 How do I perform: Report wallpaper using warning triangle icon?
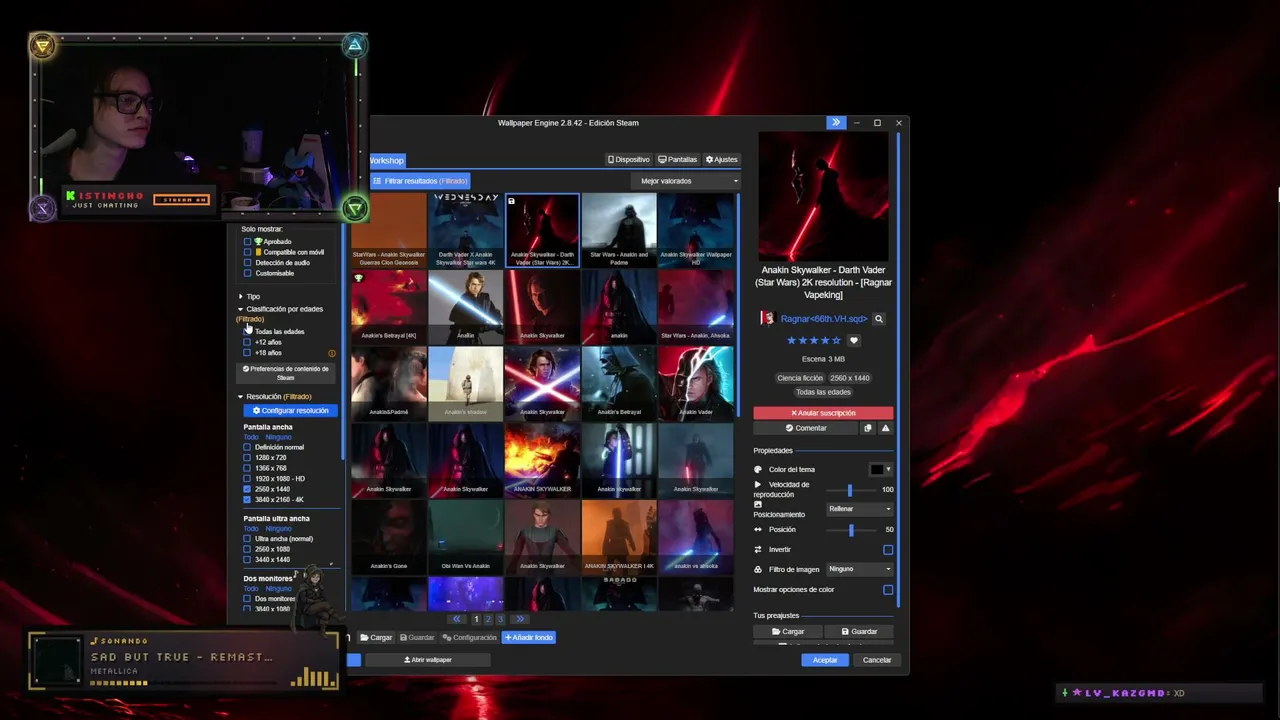885,428
